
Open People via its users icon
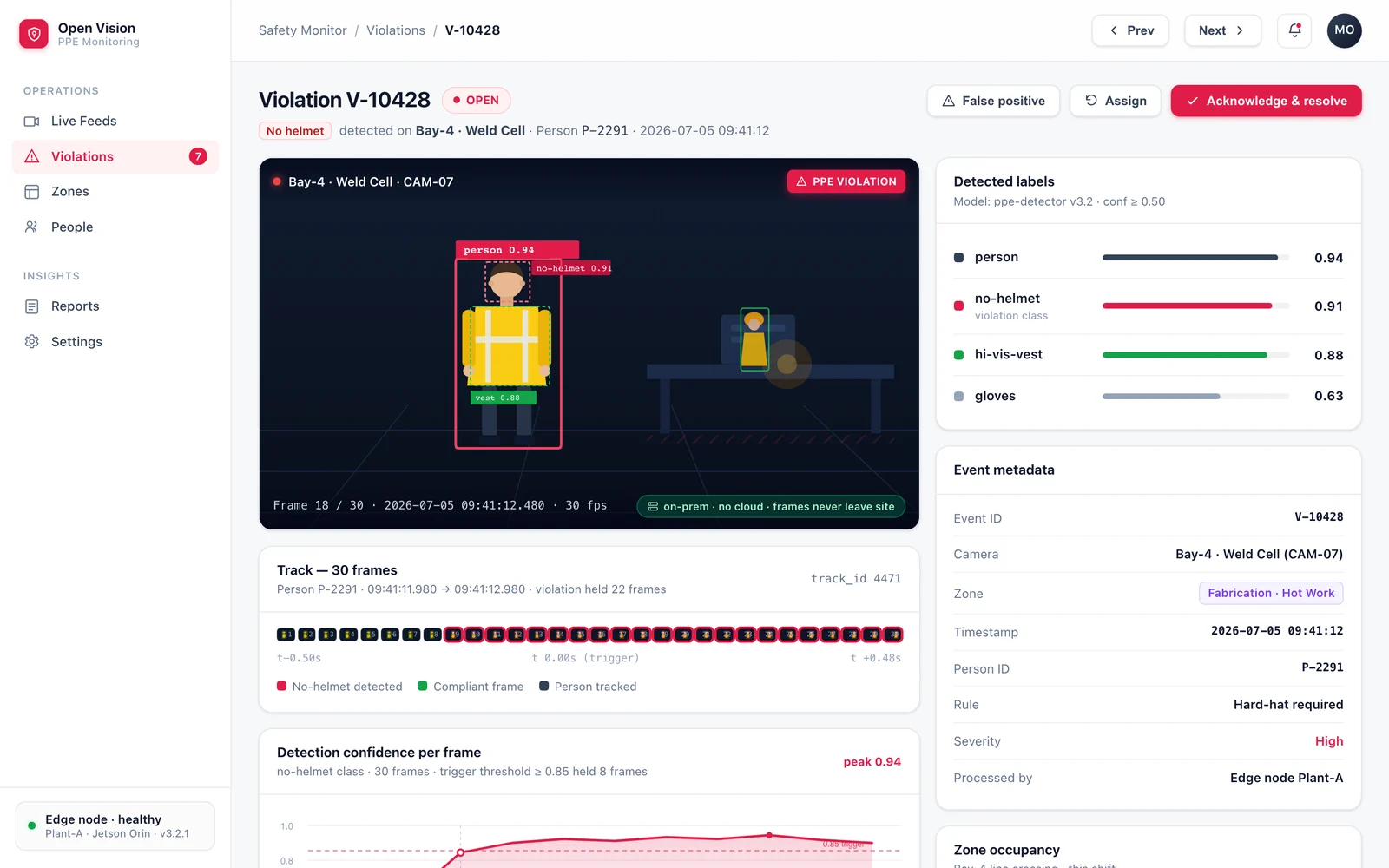[32, 227]
